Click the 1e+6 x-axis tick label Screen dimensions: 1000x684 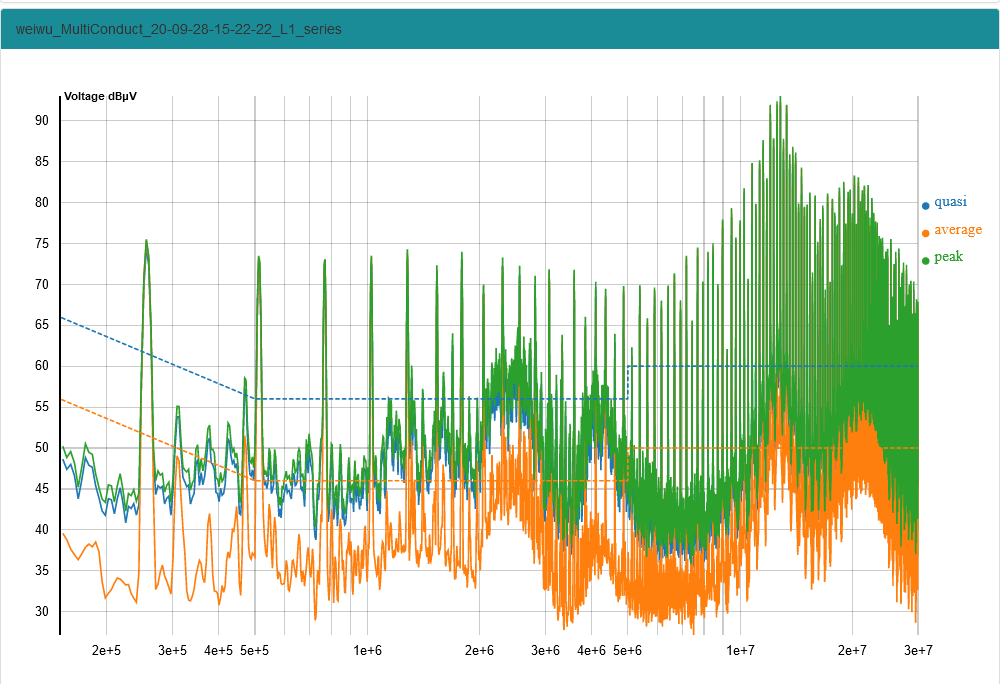click(x=367, y=651)
